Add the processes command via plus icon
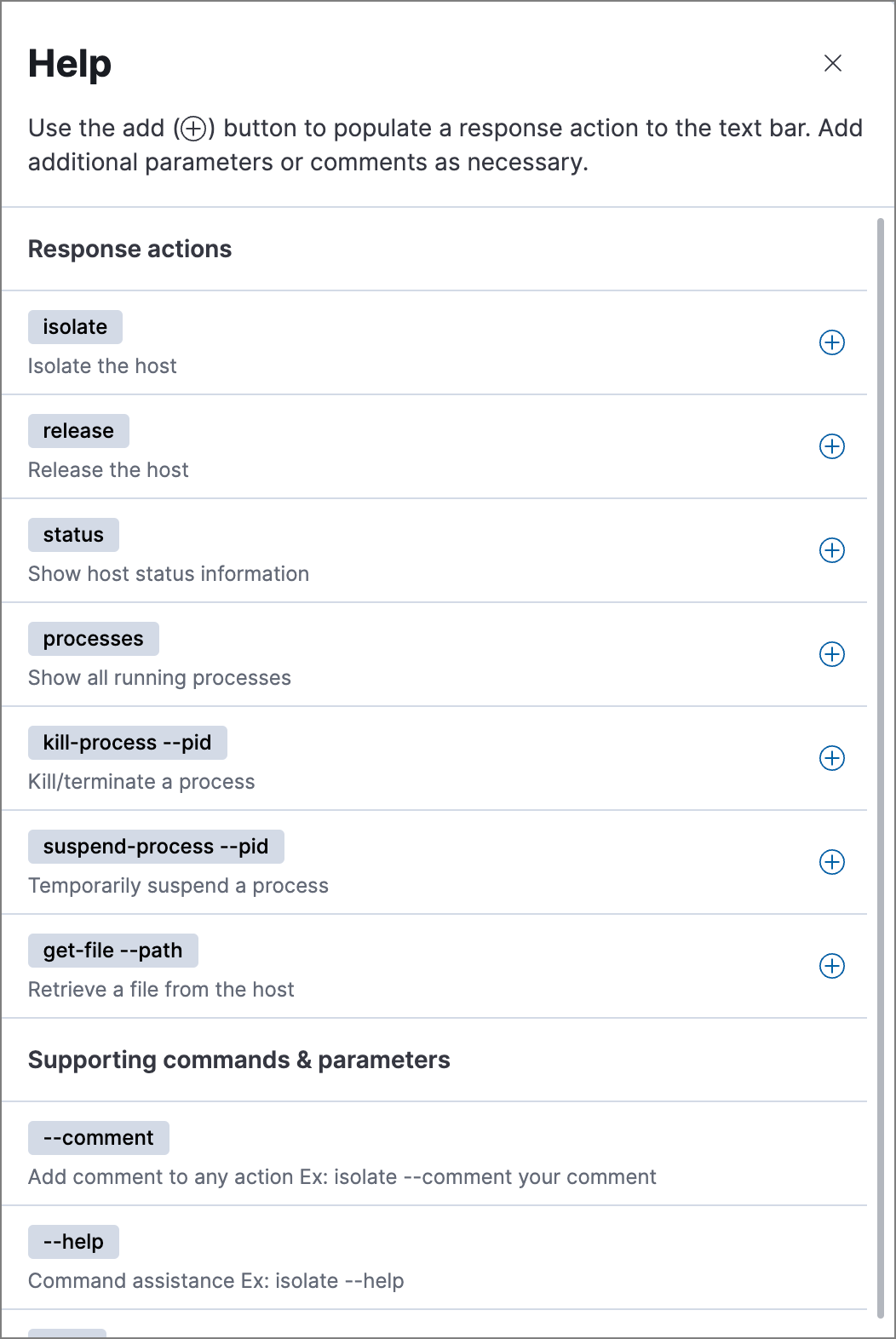 (x=831, y=654)
